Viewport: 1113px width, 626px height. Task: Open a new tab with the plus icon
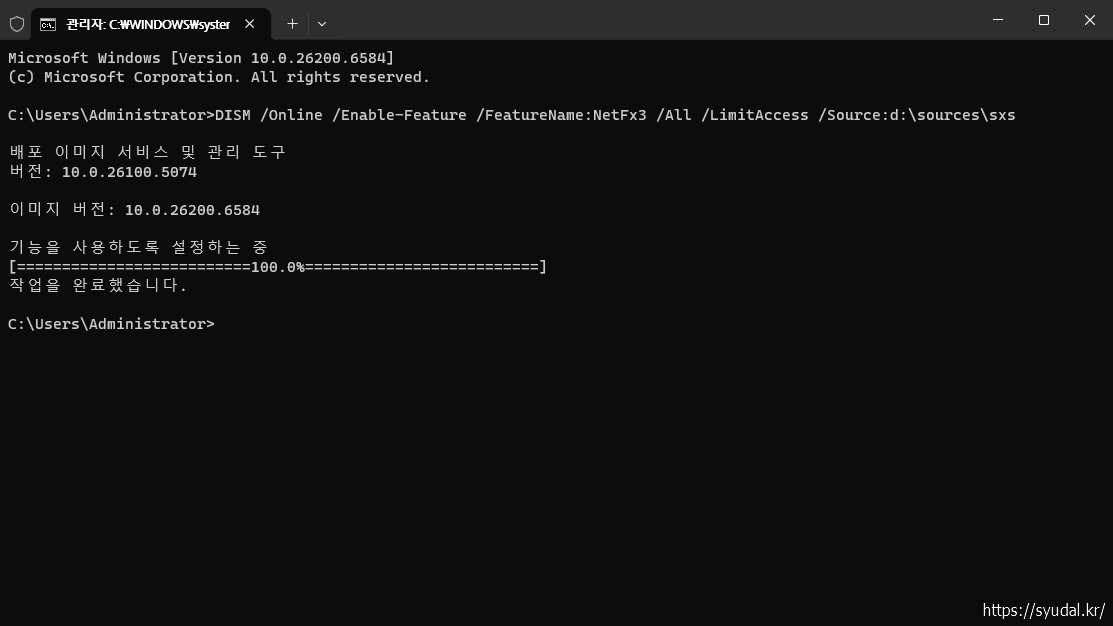click(291, 23)
